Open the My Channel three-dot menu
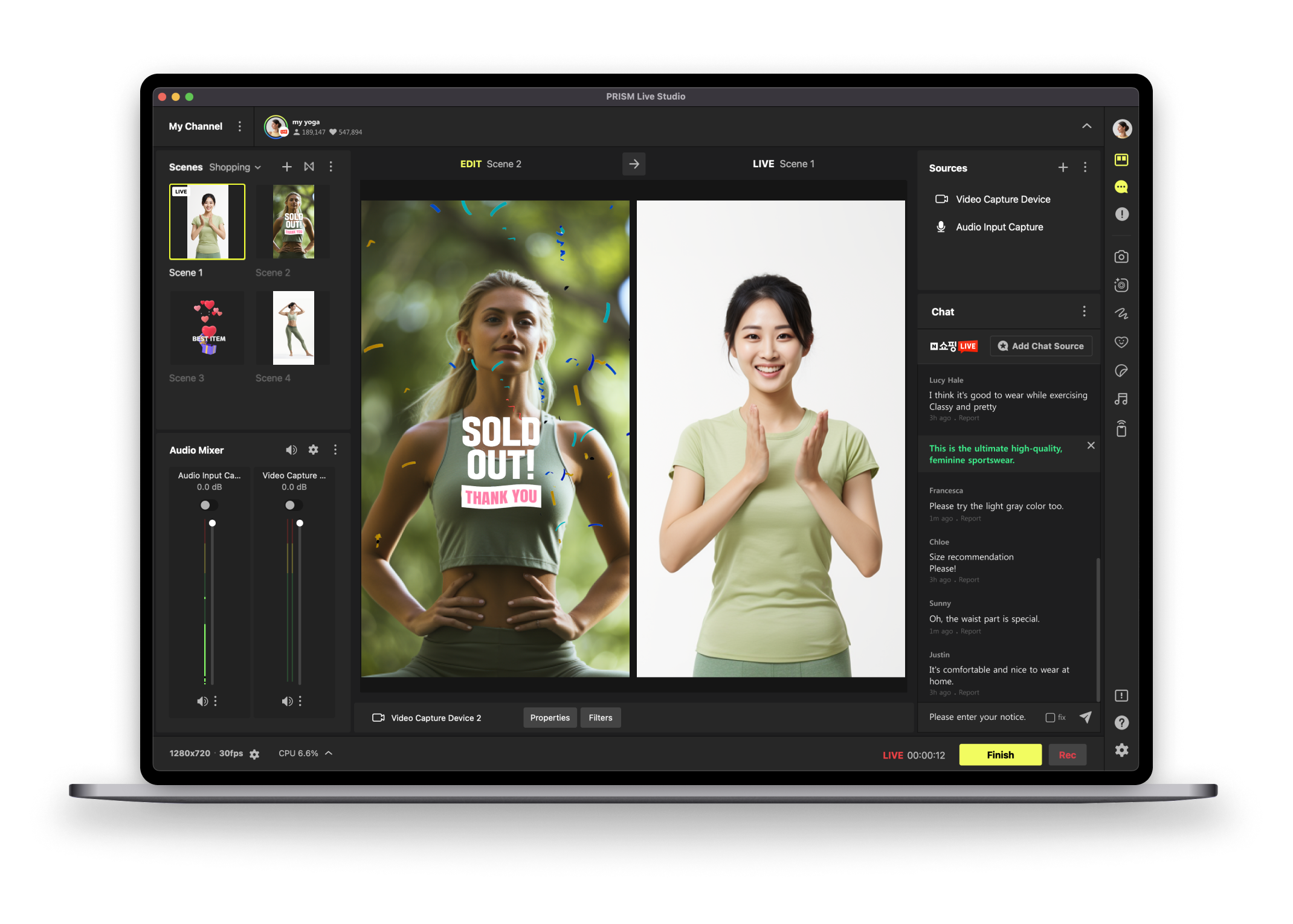1293x924 pixels. (240, 126)
